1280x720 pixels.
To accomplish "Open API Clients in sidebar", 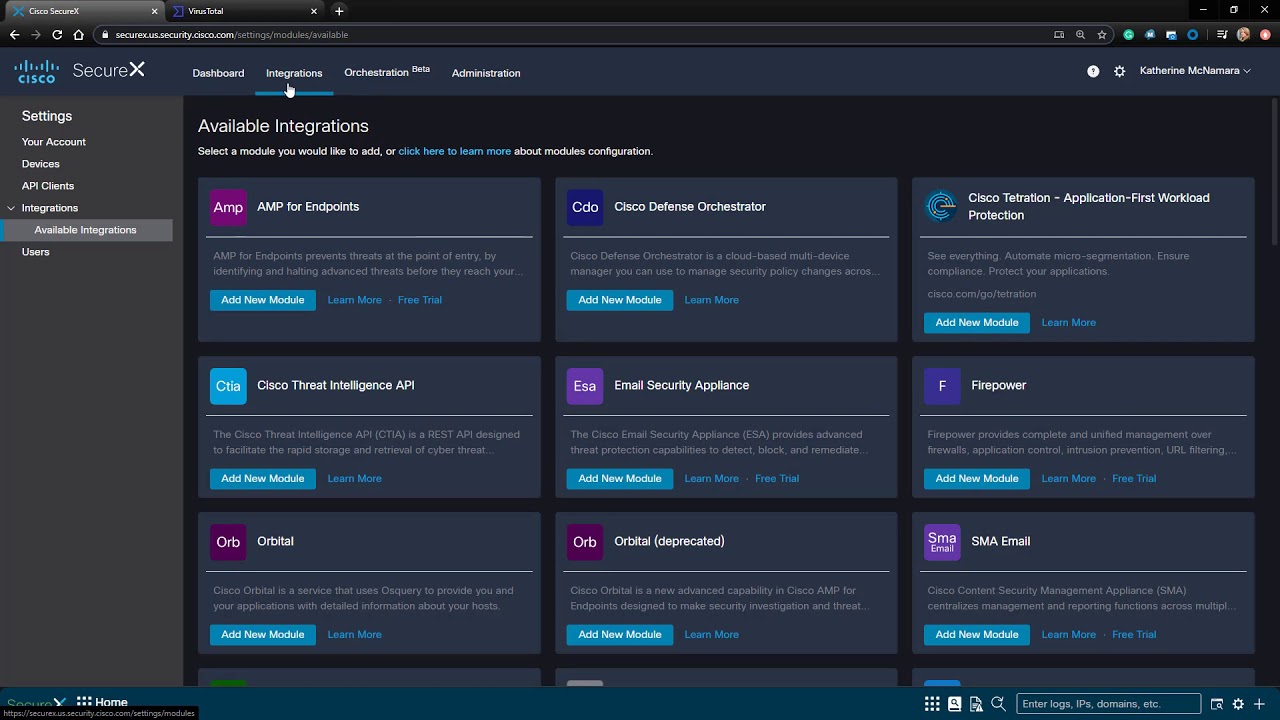I will [48, 186].
